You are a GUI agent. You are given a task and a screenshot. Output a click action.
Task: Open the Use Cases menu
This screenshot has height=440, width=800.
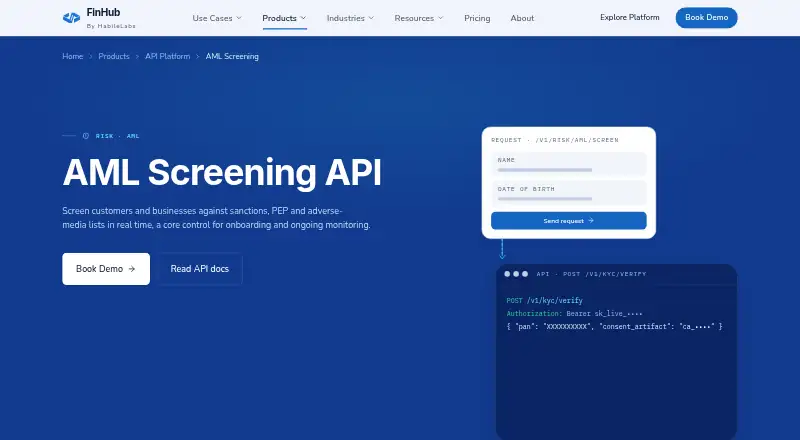tap(217, 18)
